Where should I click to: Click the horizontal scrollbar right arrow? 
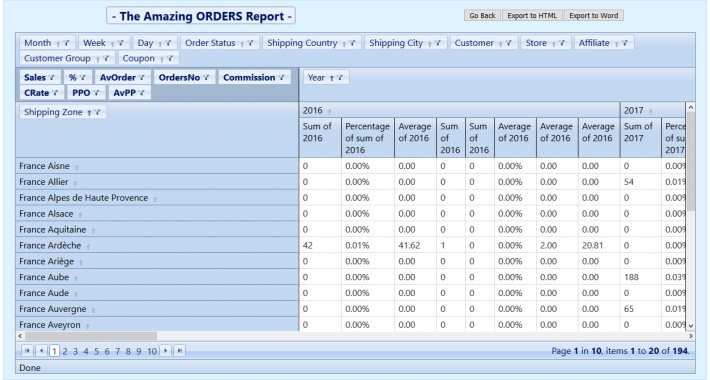[x=691, y=336]
